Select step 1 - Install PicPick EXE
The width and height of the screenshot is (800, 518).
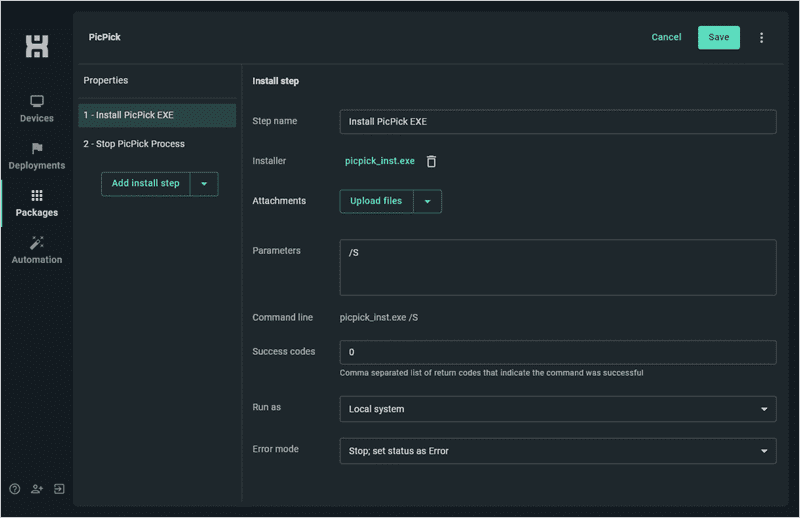(157, 115)
